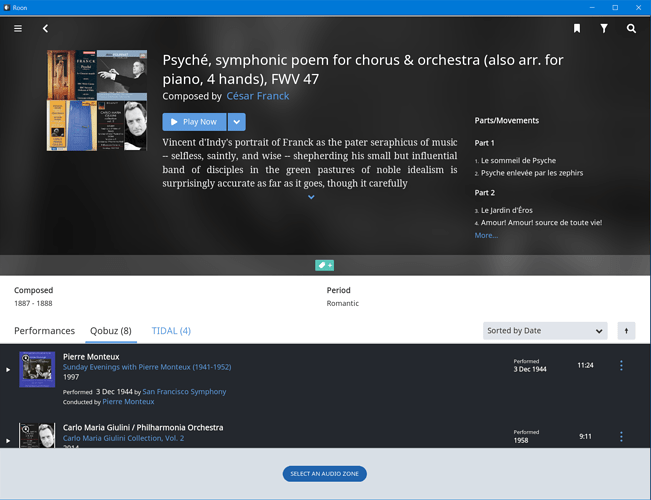Image resolution: width=651 pixels, height=500 pixels.
Task: Open three-dot menu for Pierre Monteux performance
Action: [621, 365]
